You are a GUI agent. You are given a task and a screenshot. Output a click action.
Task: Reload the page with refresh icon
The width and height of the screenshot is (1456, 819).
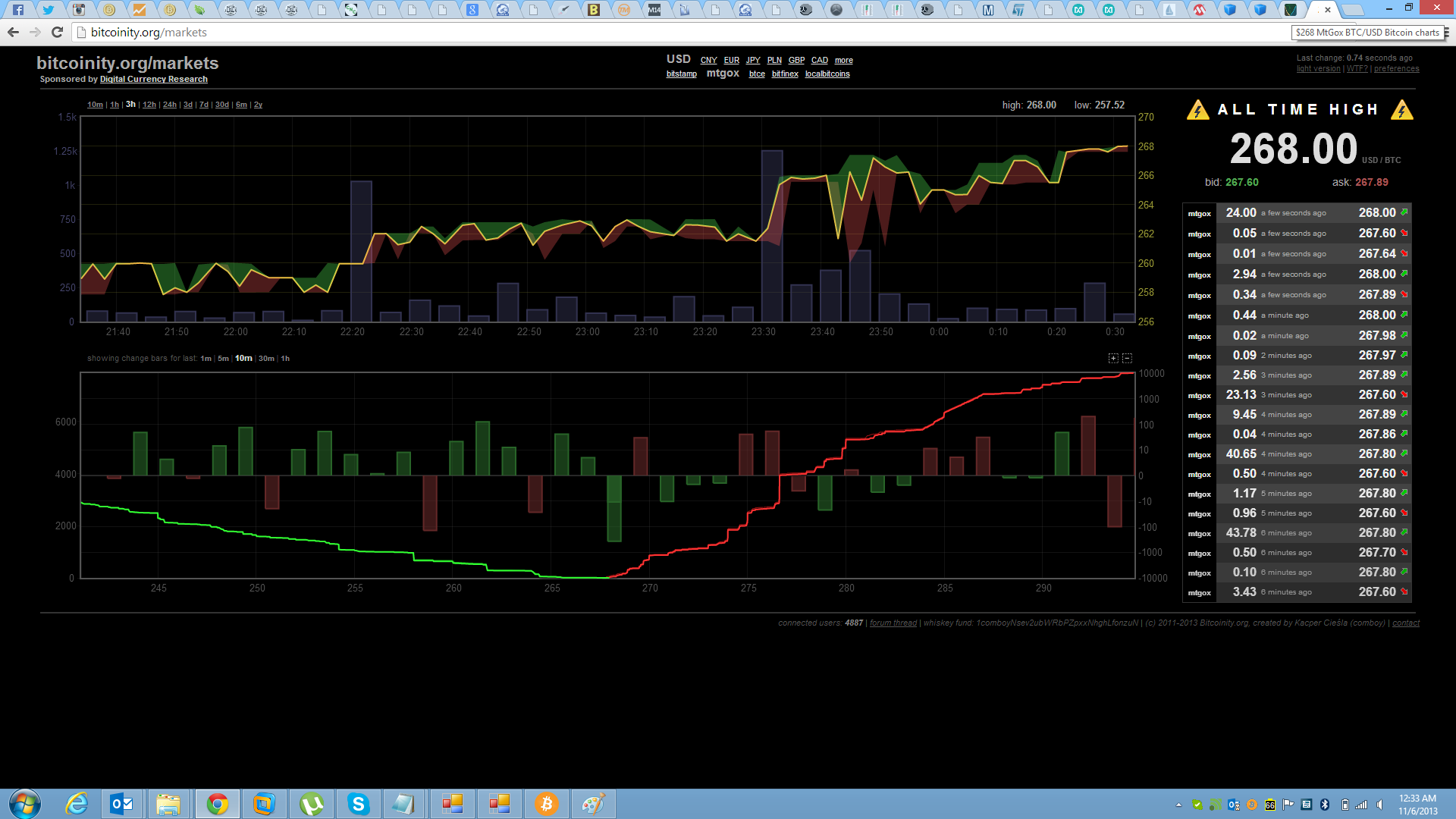click(57, 32)
